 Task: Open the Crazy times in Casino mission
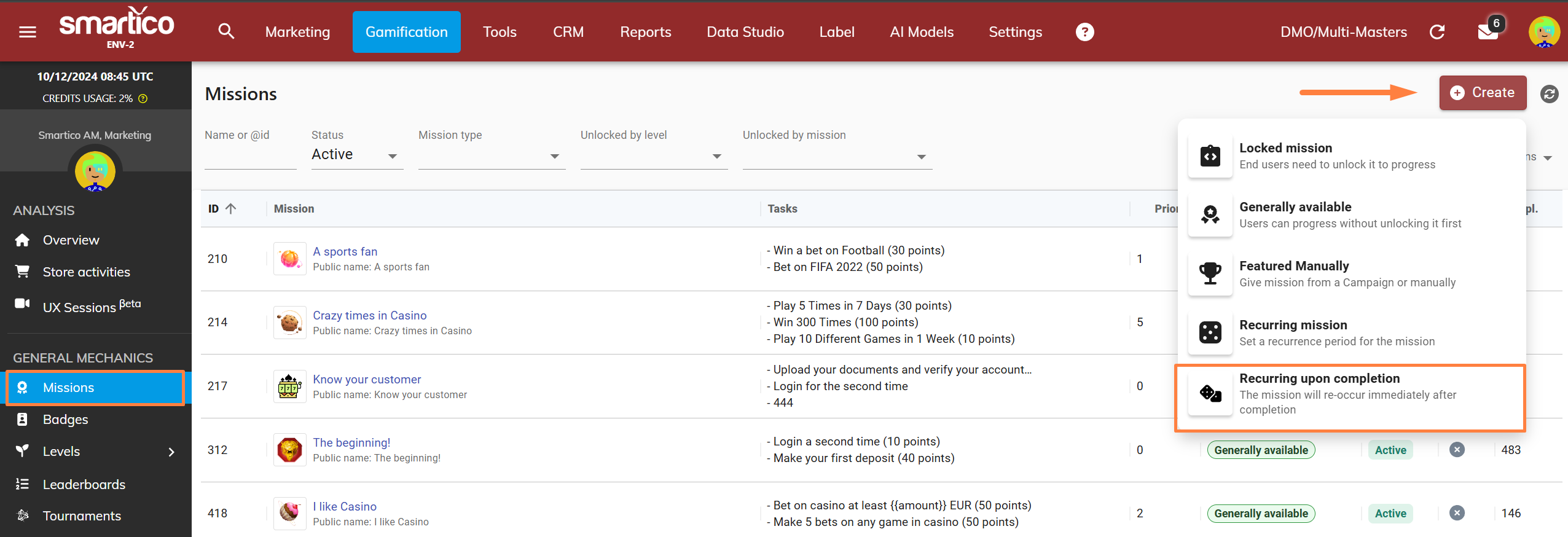369,315
